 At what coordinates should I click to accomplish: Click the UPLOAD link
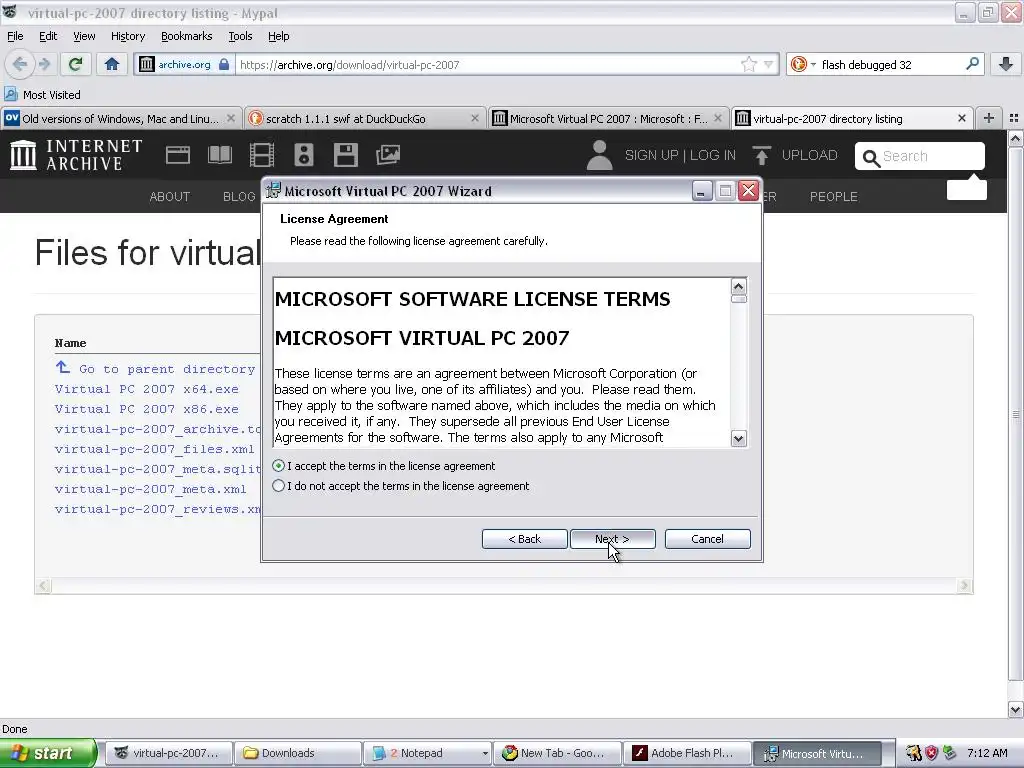point(809,155)
